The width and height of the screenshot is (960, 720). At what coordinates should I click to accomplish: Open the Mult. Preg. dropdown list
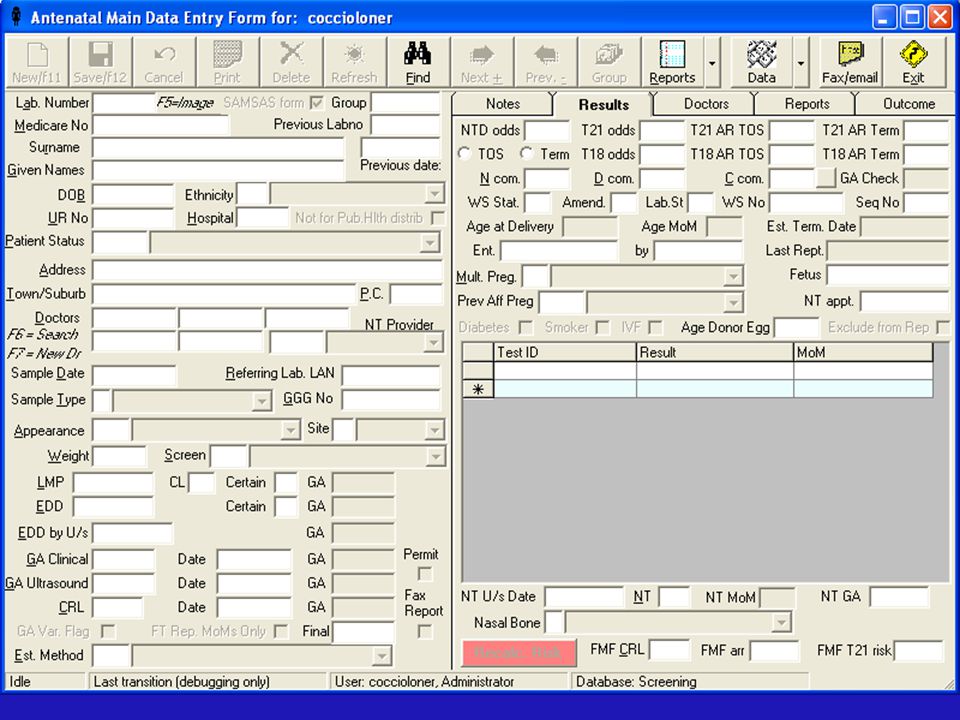tap(733, 277)
